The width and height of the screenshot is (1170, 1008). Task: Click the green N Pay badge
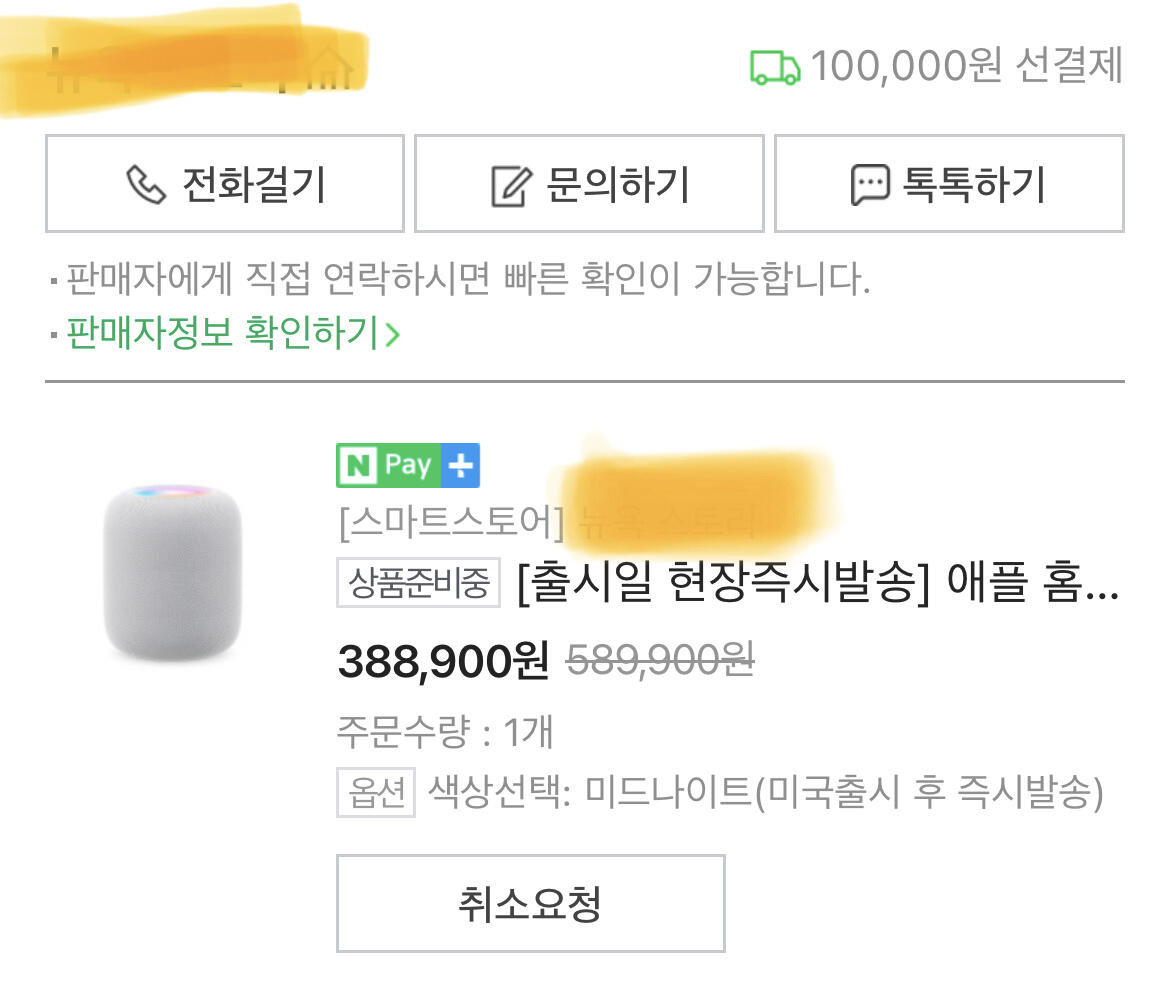[x=388, y=465]
